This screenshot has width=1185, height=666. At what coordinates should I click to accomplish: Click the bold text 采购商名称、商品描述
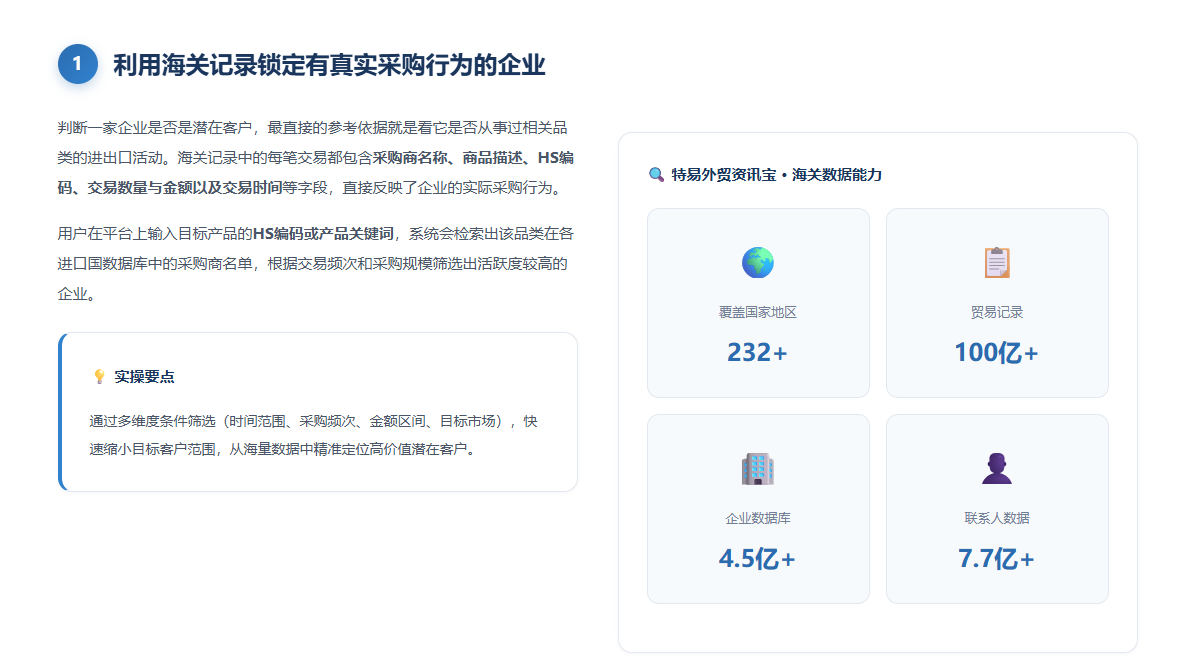click(447, 158)
